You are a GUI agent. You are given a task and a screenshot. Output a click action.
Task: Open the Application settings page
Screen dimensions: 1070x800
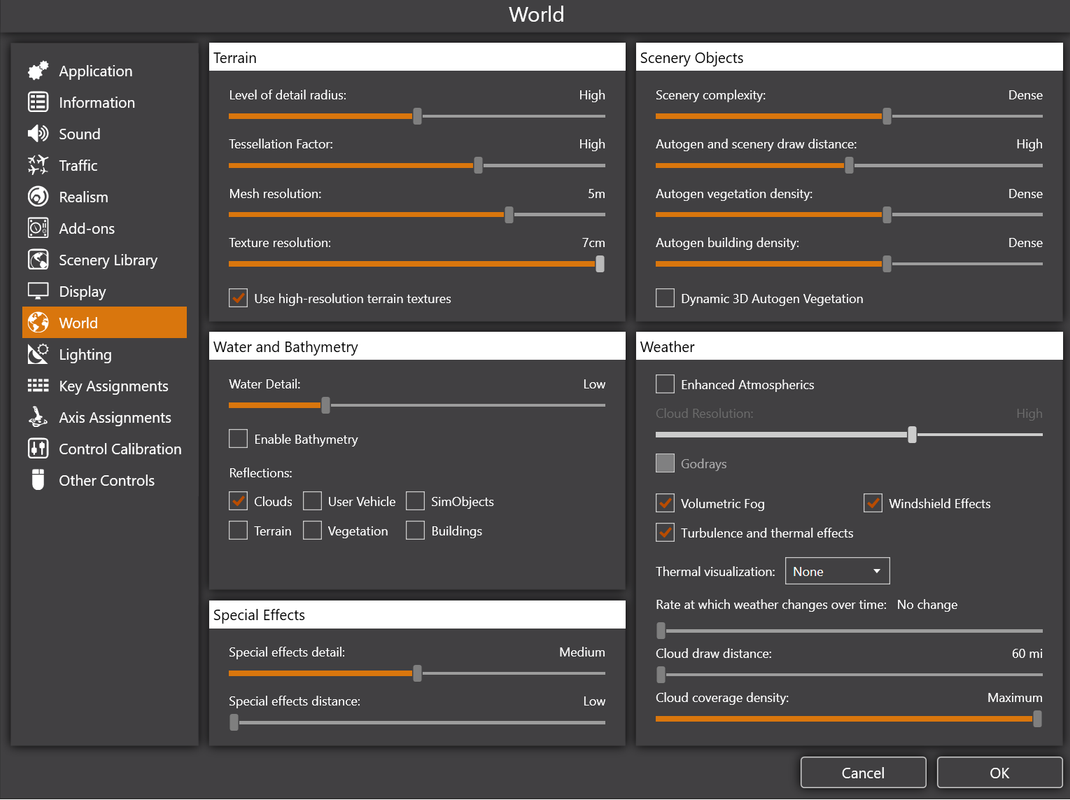click(x=104, y=71)
